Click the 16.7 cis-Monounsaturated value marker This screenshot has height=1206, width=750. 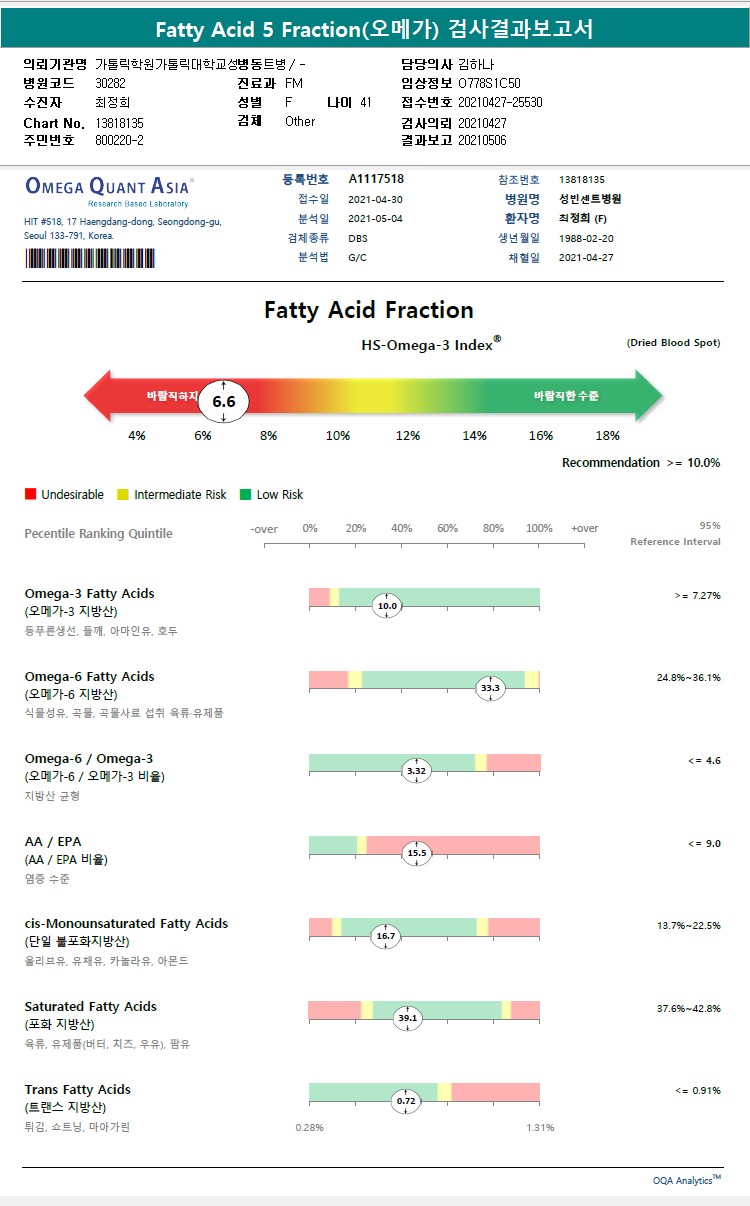click(385, 936)
